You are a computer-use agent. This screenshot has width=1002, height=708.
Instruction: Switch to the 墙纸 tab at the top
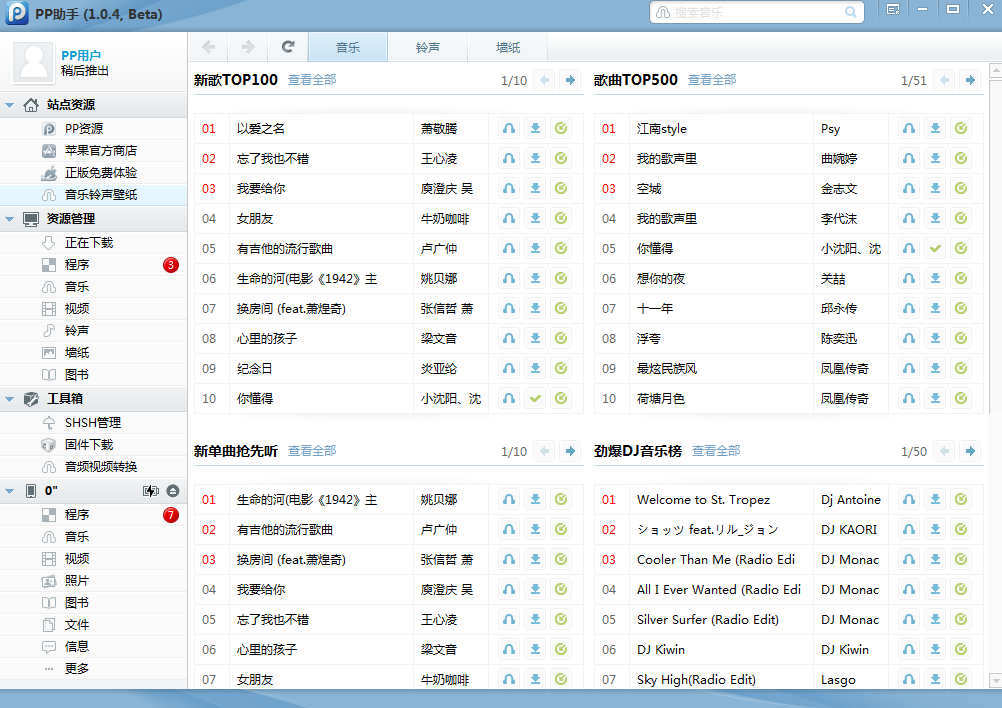(507, 46)
